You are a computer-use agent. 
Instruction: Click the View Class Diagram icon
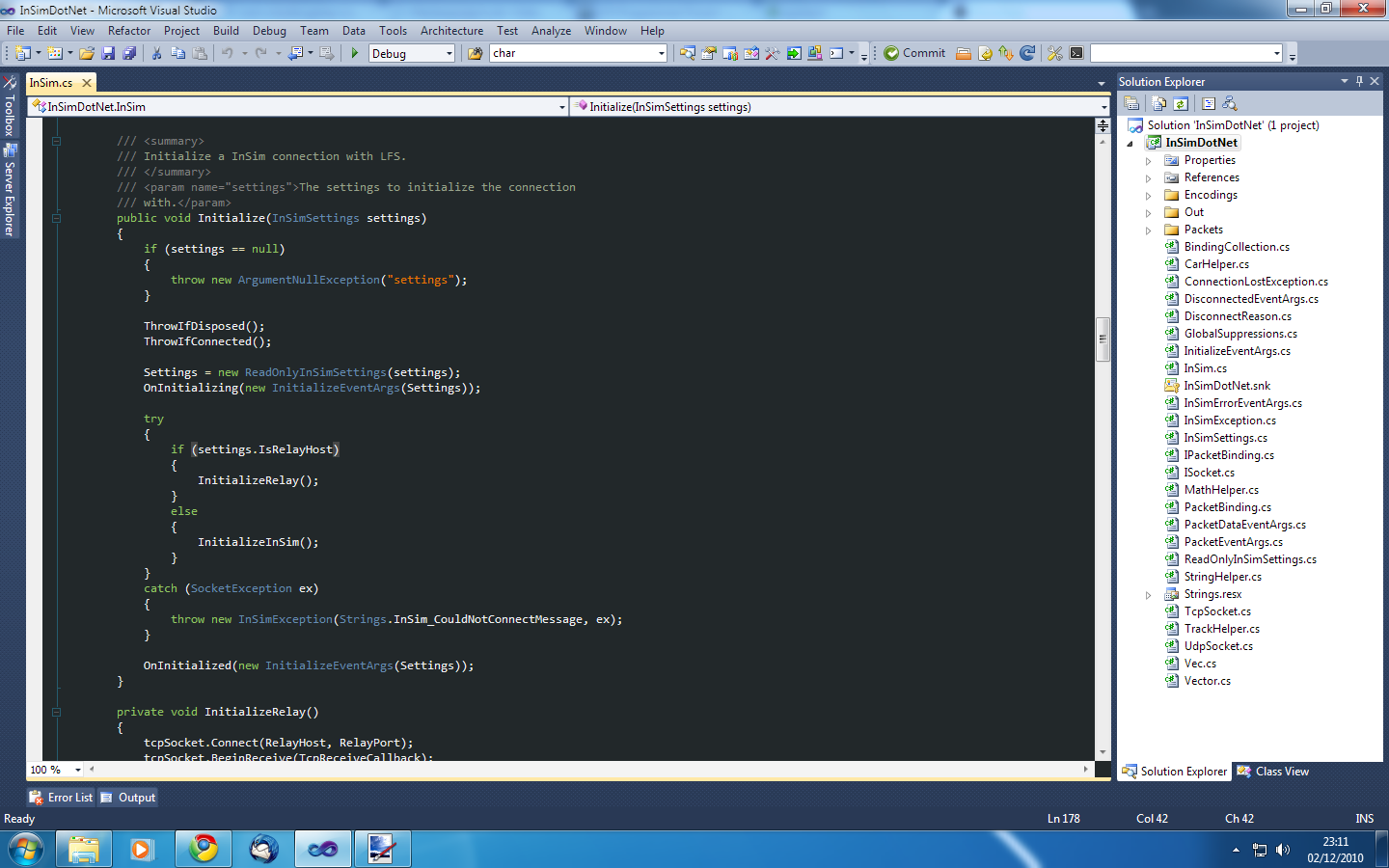click(1229, 103)
